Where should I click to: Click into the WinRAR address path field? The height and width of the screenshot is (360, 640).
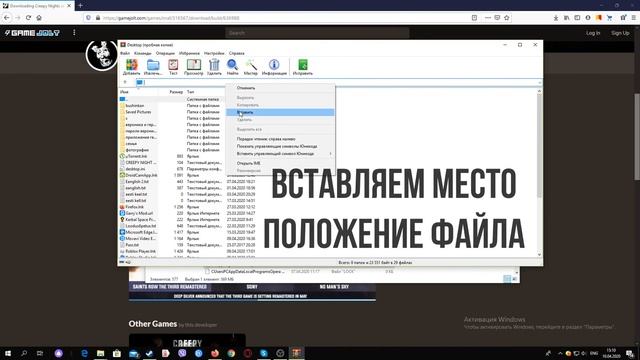click(340, 82)
